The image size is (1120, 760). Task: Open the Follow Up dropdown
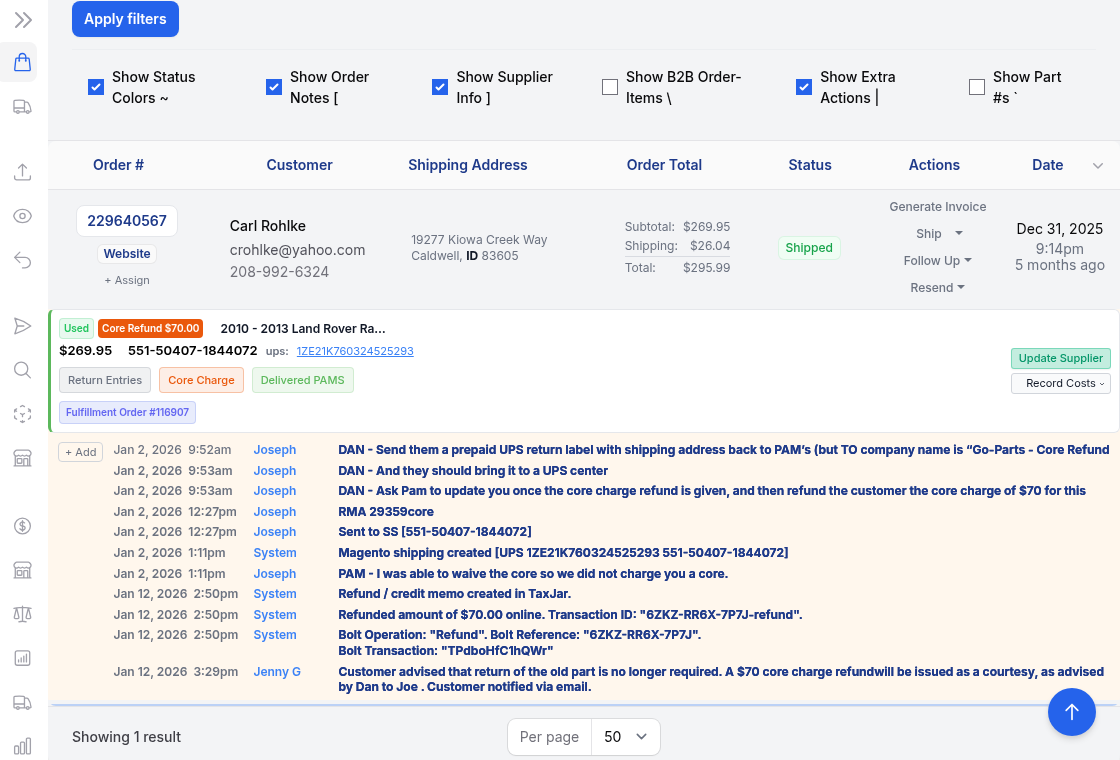point(937,261)
